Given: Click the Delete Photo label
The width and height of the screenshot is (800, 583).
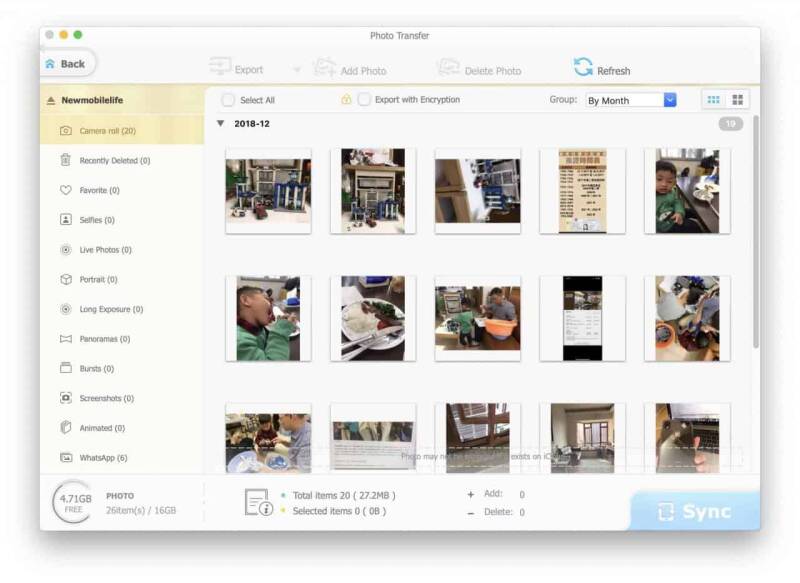Looking at the screenshot, I should tap(493, 71).
